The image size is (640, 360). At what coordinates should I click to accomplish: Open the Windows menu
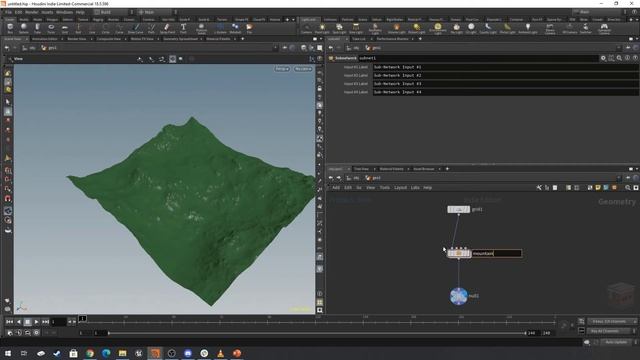coord(64,12)
